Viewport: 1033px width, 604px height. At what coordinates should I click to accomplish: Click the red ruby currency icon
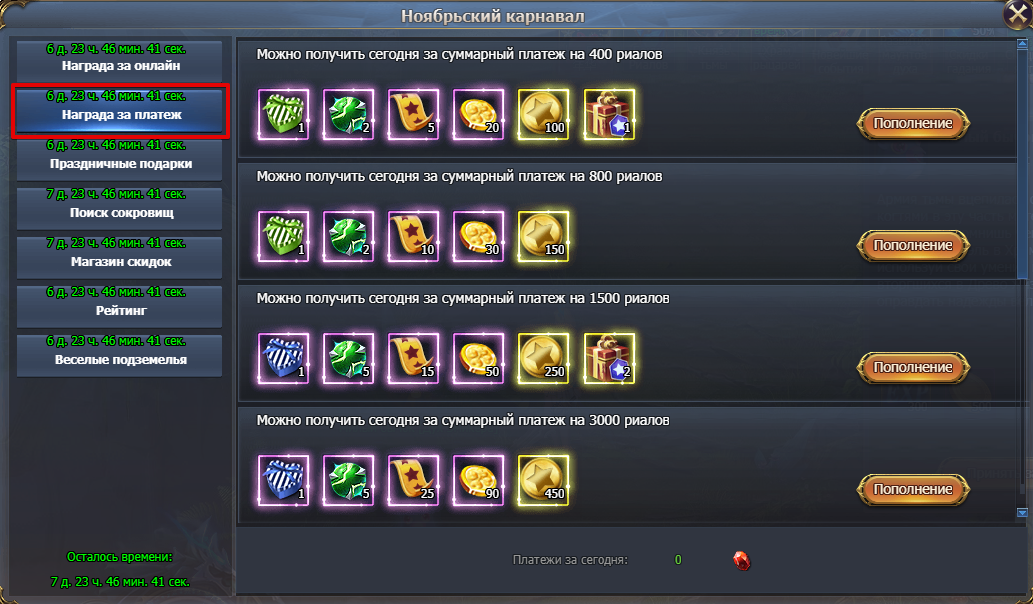(742, 561)
